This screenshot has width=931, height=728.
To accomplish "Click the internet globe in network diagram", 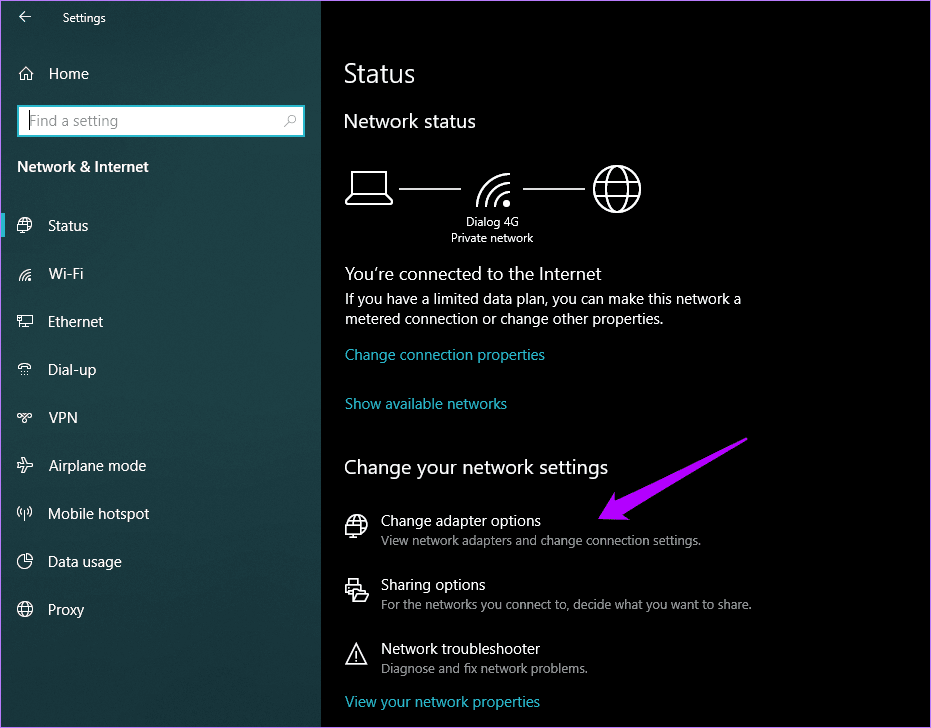I will click(x=617, y=189).
